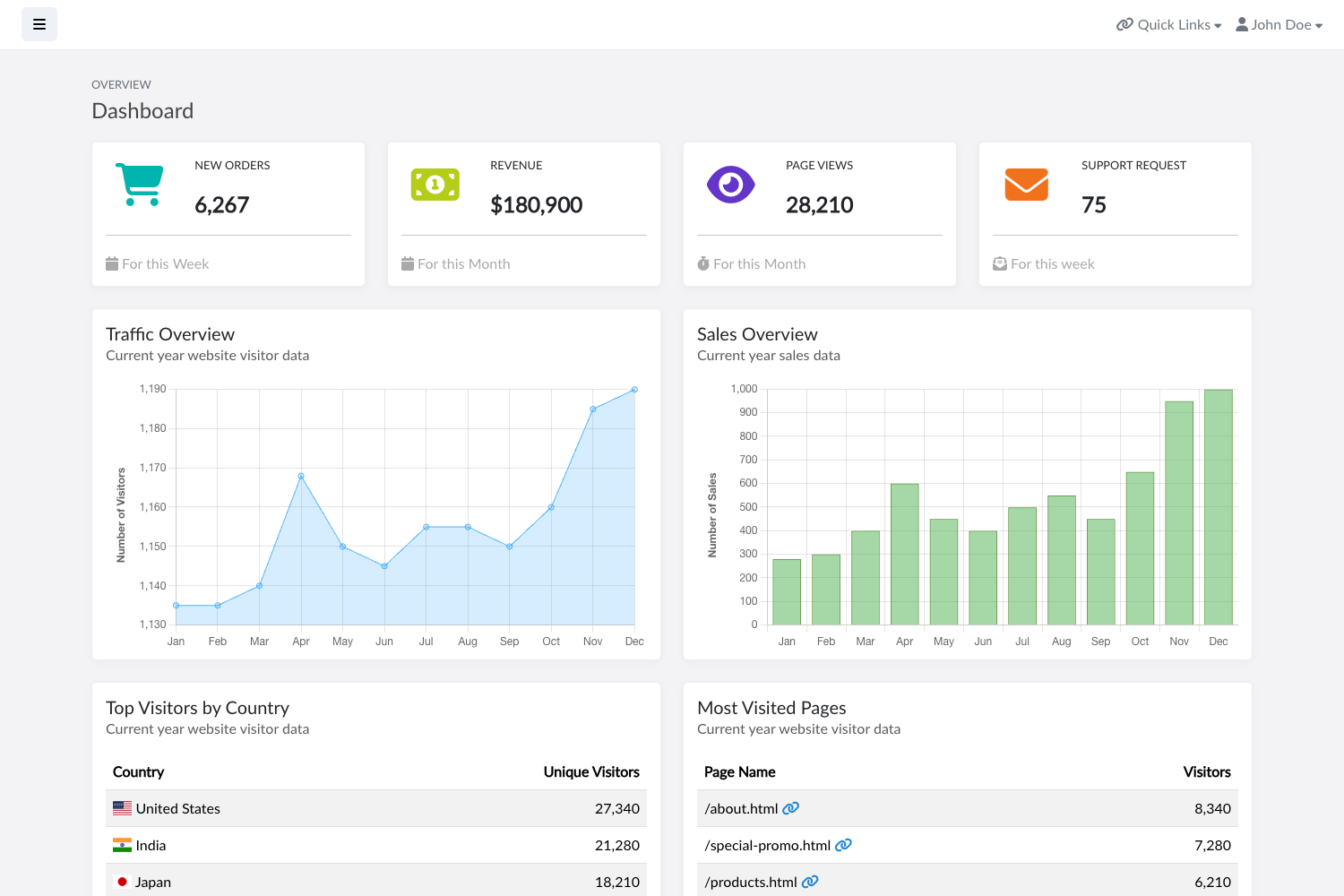Open the /about.html page link

740,807
